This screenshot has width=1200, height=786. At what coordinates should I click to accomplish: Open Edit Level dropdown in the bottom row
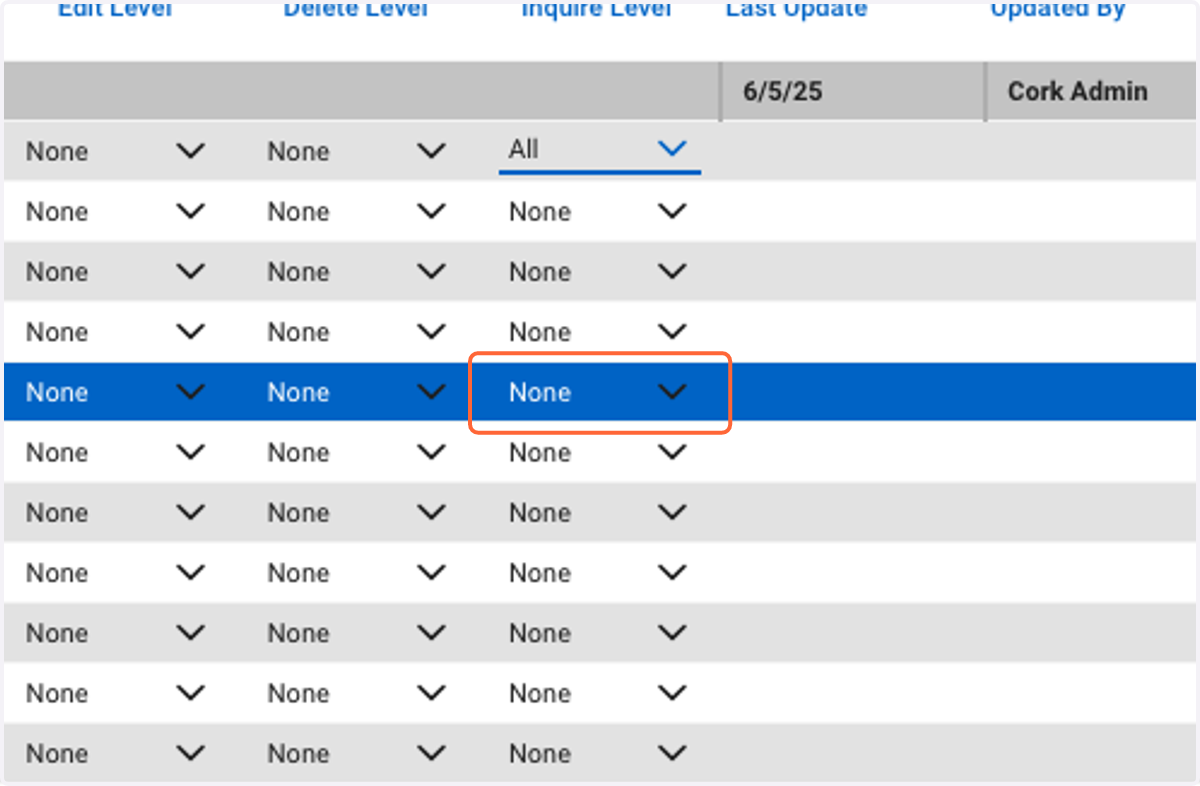115,753
